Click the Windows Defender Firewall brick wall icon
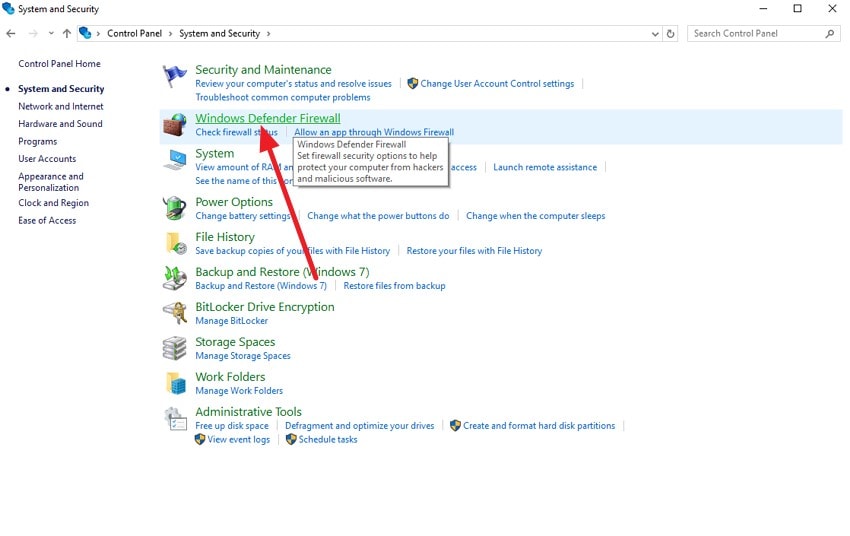Image resolution: width=850 pixels, height=536 pixels. 175,125
